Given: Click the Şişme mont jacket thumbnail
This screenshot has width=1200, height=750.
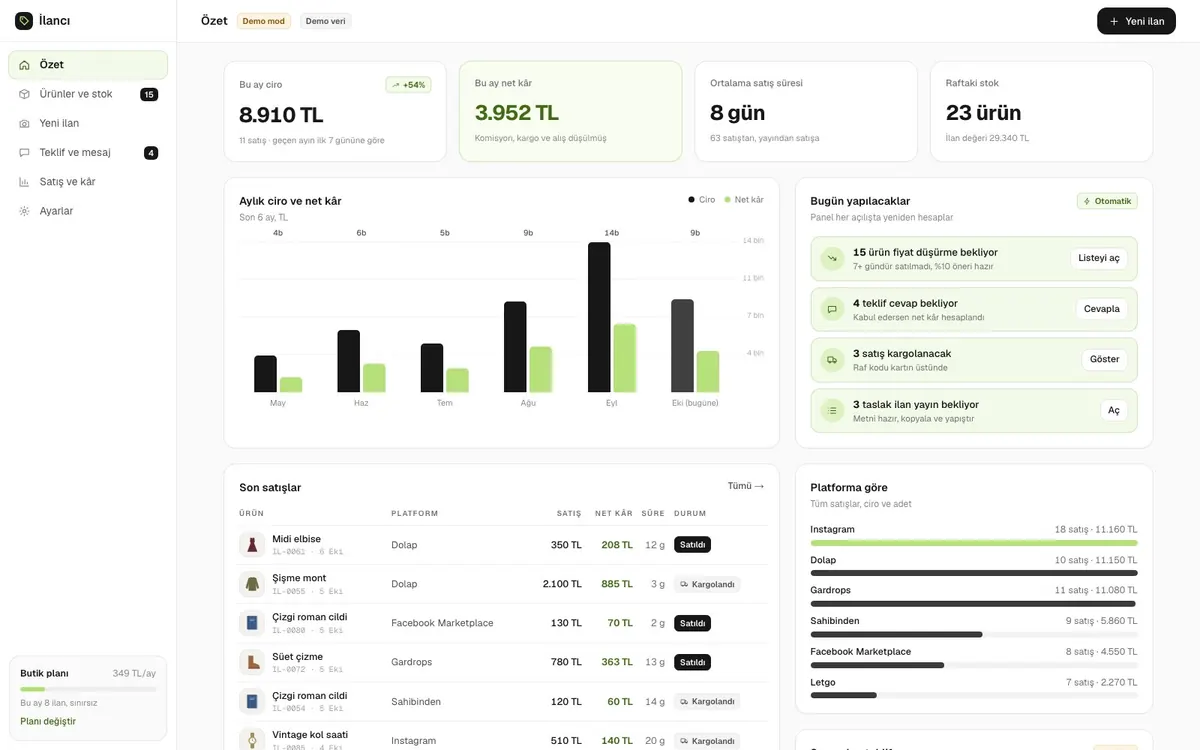Looking at the screenshot, I should pos(252,584).
